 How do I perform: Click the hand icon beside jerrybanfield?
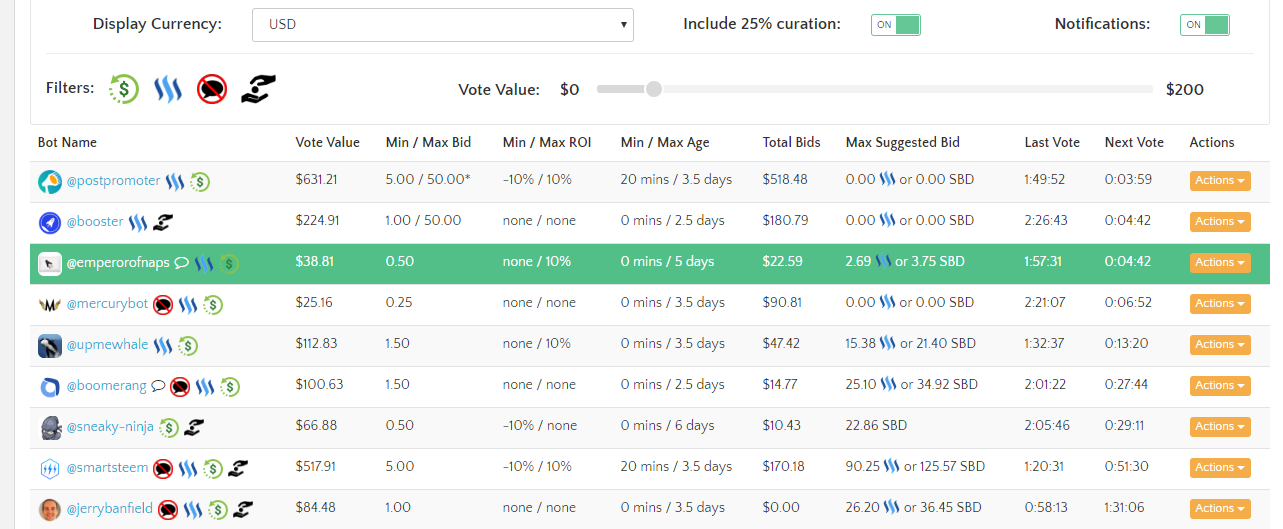click(243, 509)
